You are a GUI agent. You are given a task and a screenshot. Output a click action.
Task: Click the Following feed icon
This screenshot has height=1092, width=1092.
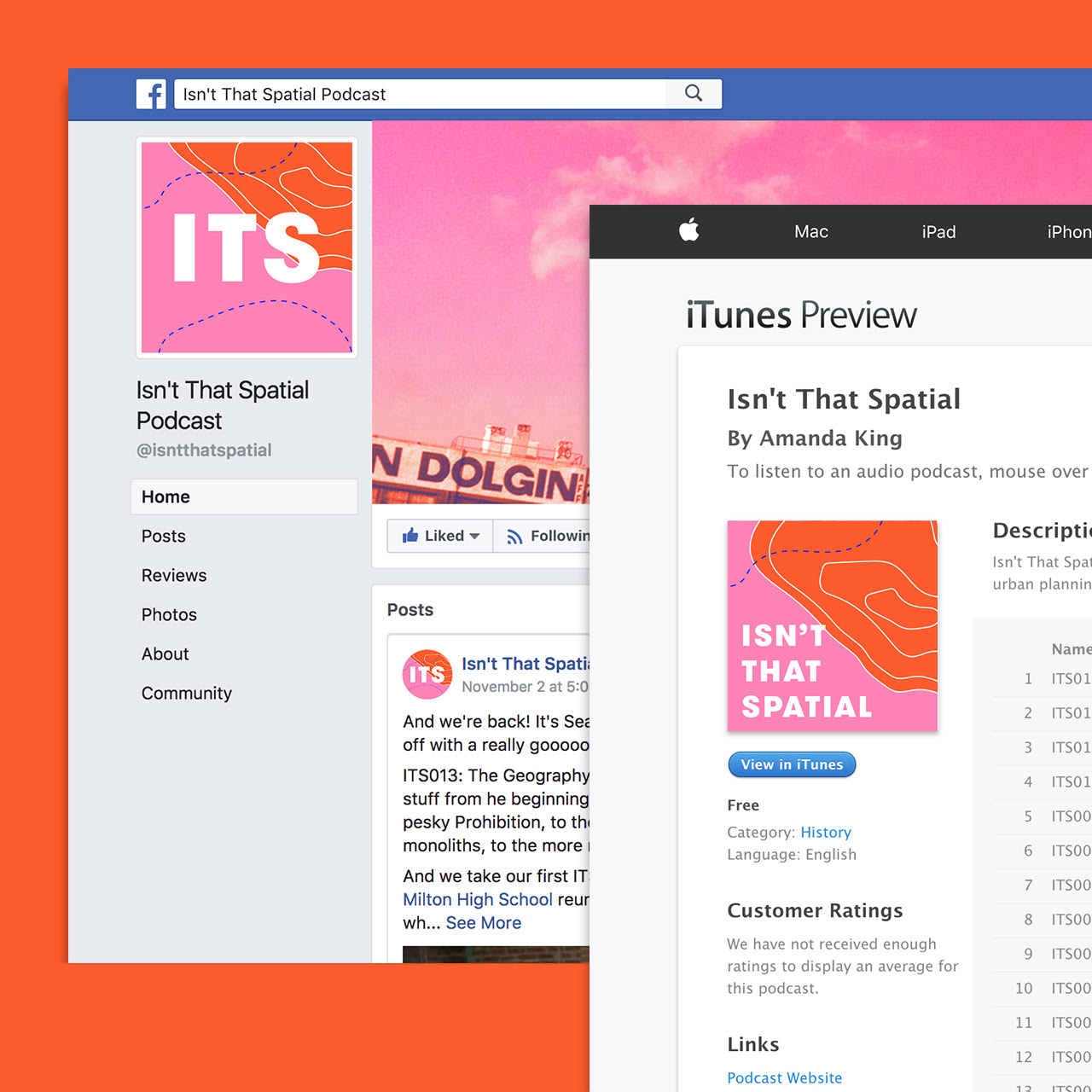(514, 537)
